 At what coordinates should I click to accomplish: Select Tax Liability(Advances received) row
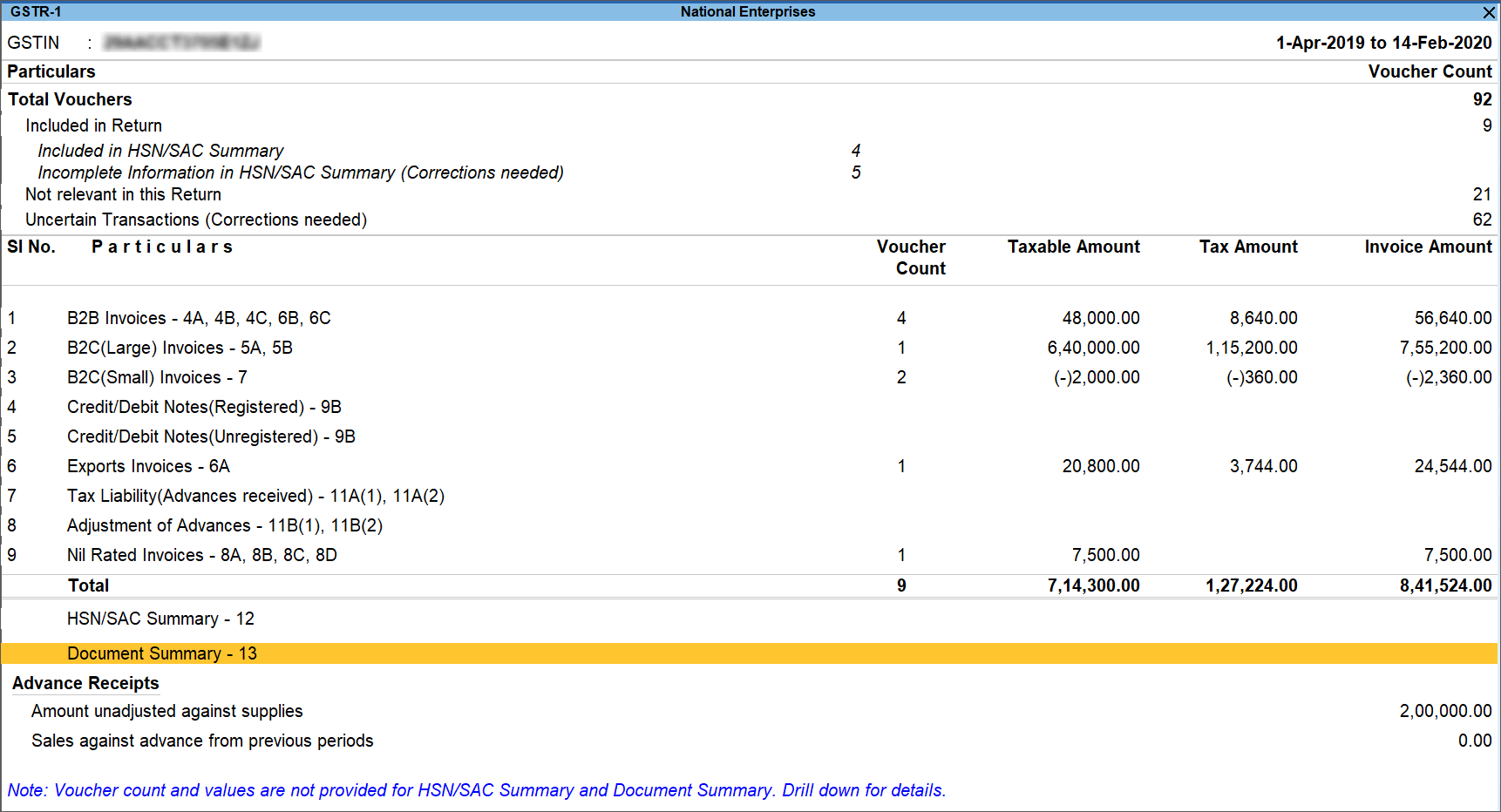pos(255,496)
